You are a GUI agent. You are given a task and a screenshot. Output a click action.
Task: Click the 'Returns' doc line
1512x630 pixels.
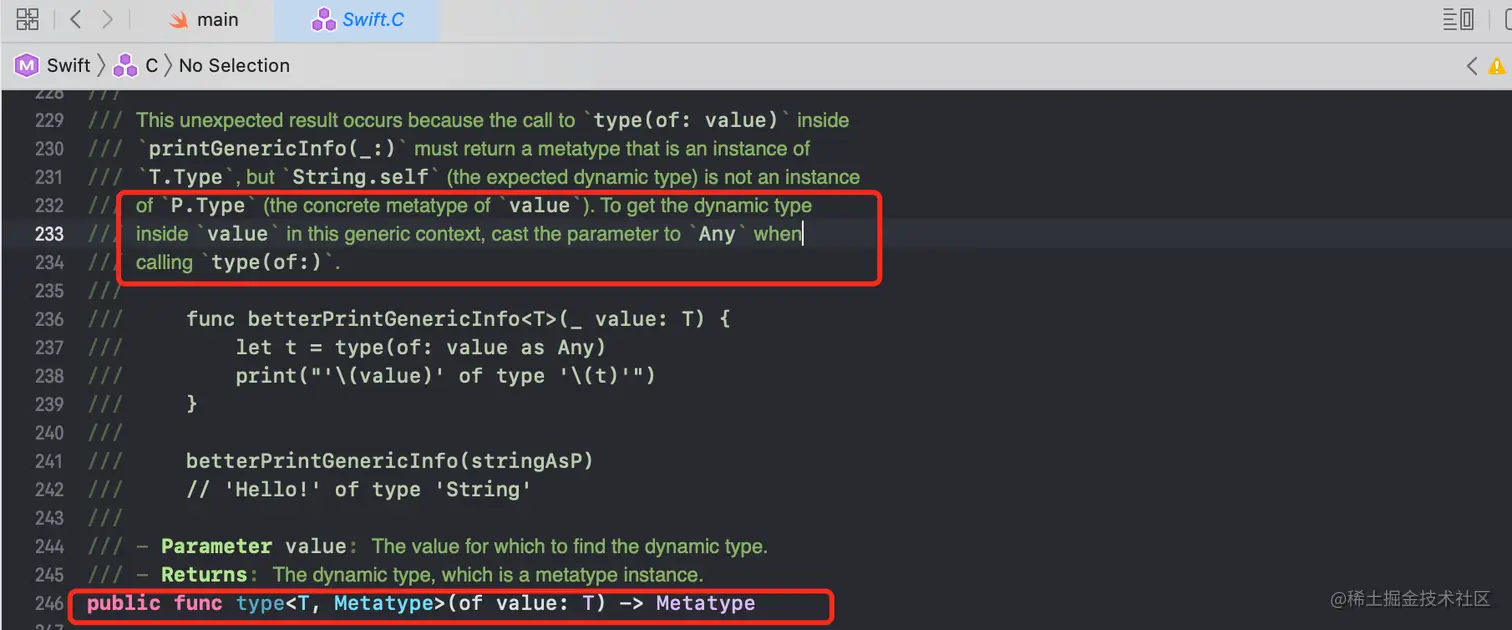click(x=420, y=575)
